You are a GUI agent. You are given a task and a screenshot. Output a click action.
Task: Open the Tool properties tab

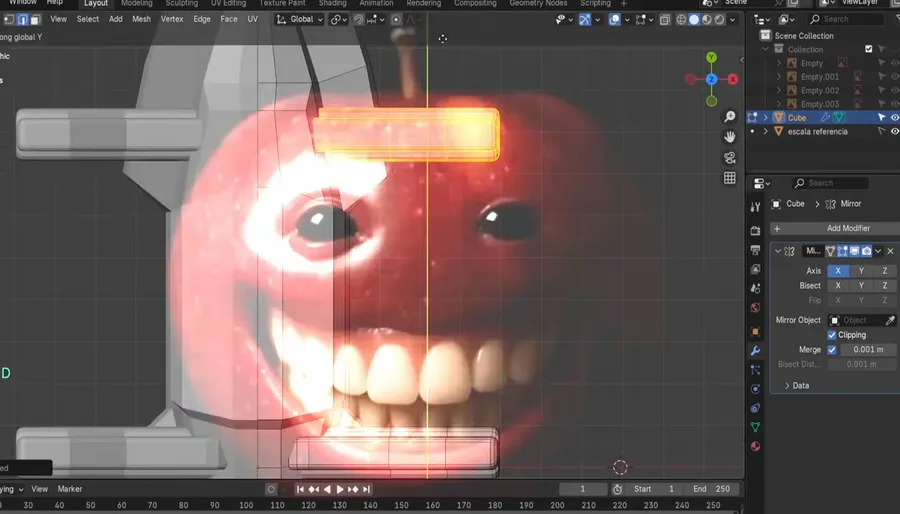pyautogui.click(x=755, y=207)
